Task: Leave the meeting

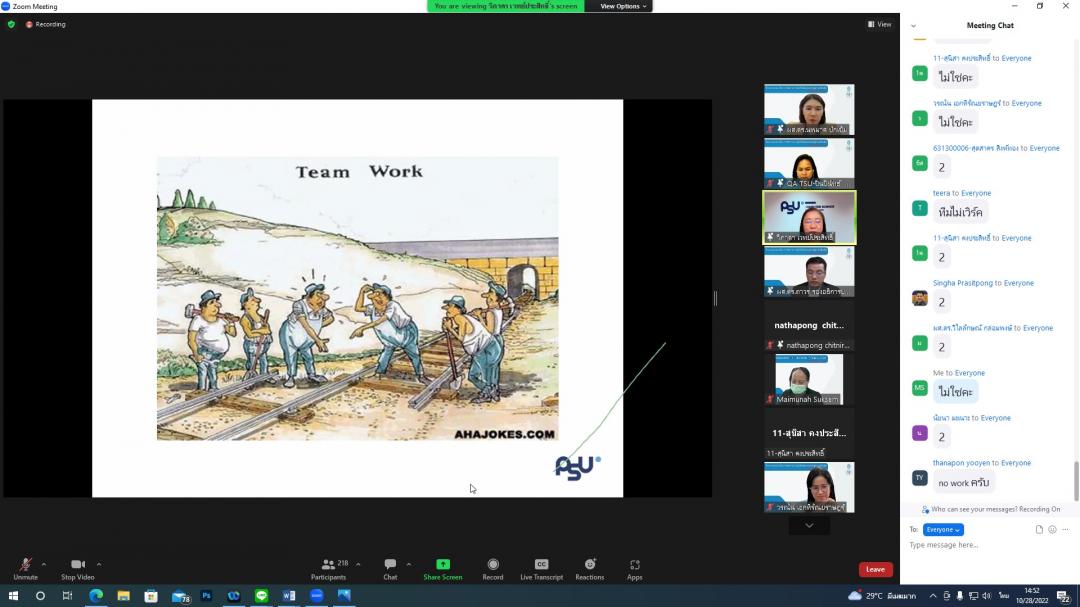Action: point(875,569)
